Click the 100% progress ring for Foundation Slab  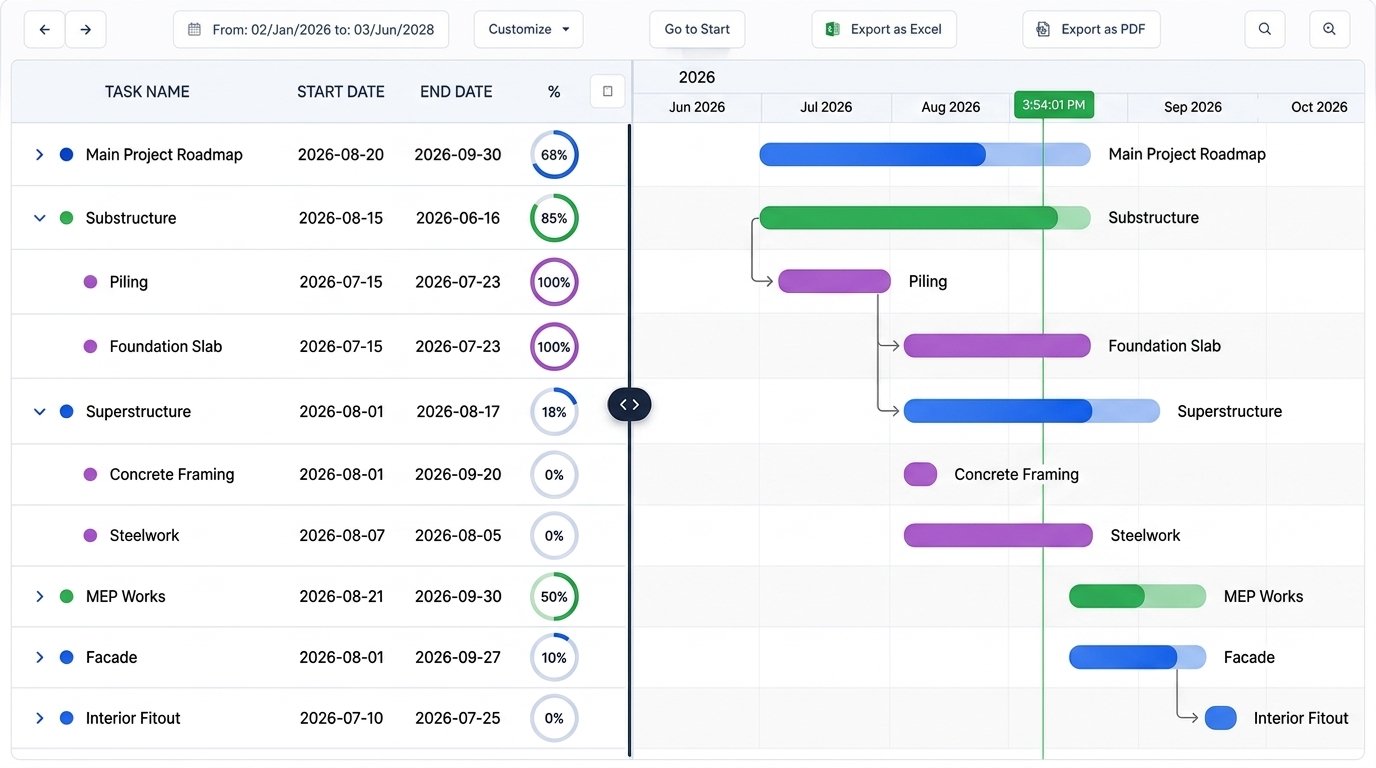pyautogui.click(x=554, y=347)
